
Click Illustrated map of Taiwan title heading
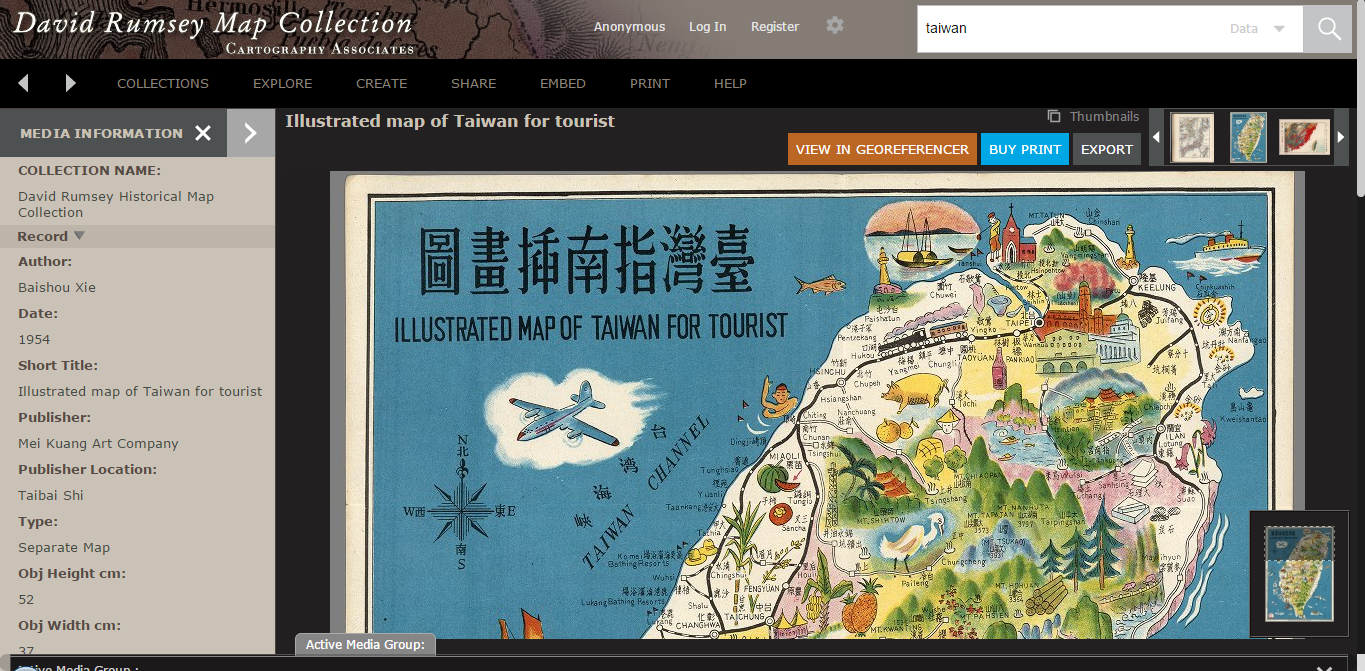coord(450,121)
